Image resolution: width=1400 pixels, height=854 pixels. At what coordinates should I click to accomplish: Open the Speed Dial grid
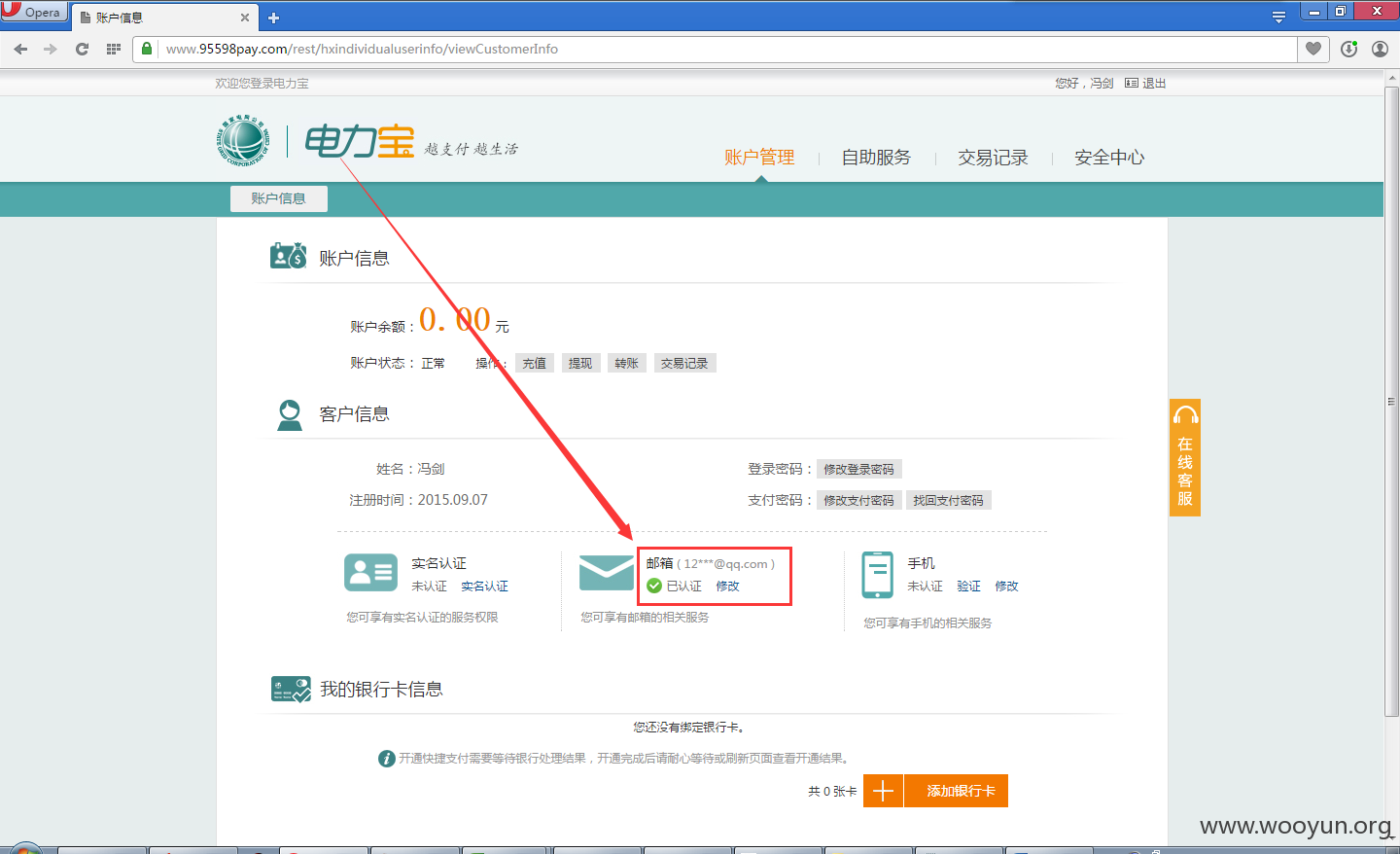click(x=114, y=49)
